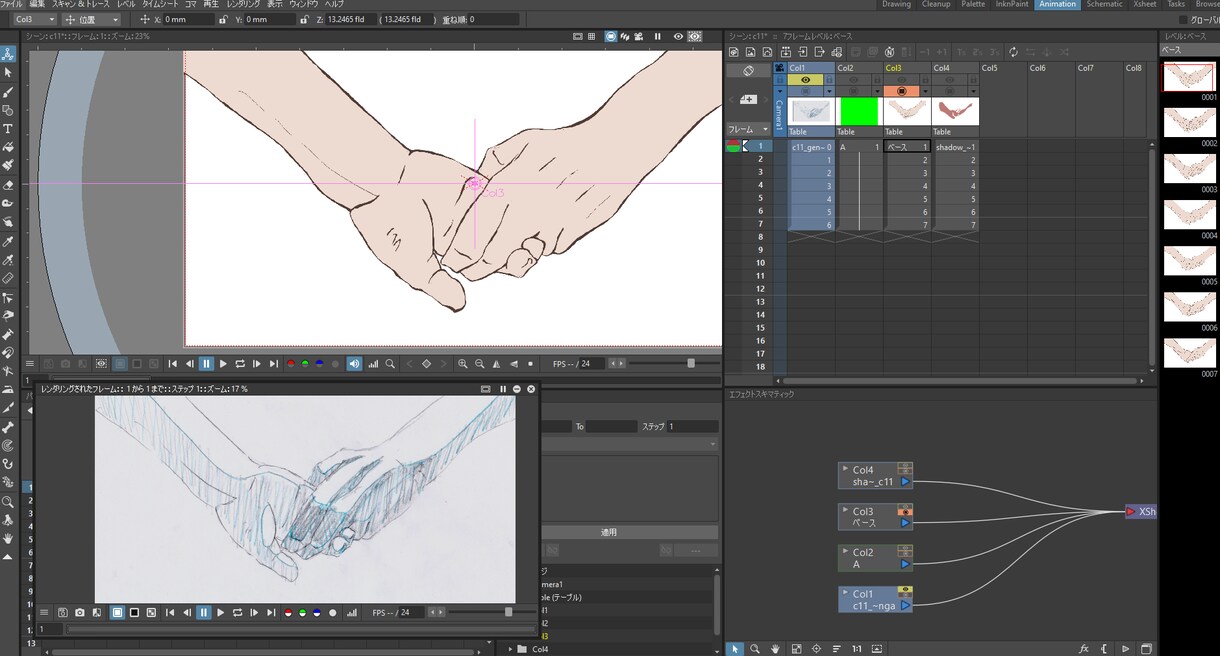Toggle sound on viewer playback bar
The image size is (1220, 656).
click(x=354, y=364)
